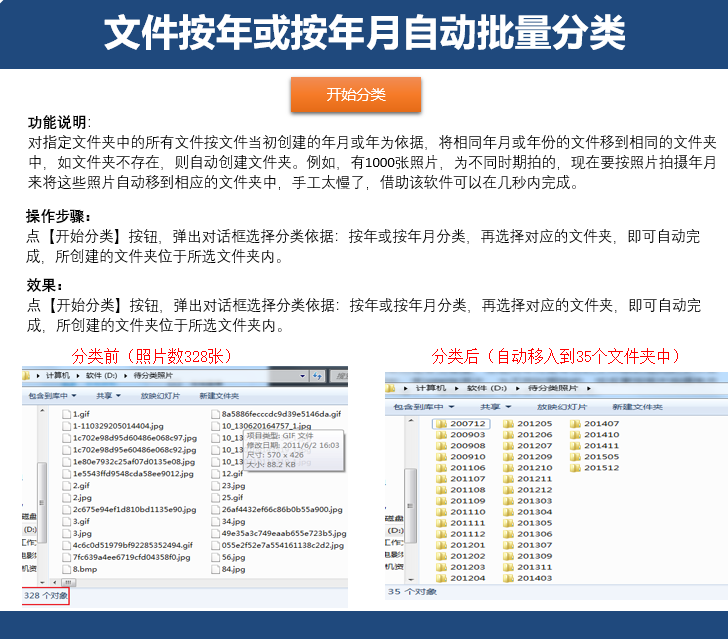The height and width of the screenshot is (639, 728).
Task: Expand arrow before 软件 (D:) in 分类后 breadcrumb
Action: 457,388
